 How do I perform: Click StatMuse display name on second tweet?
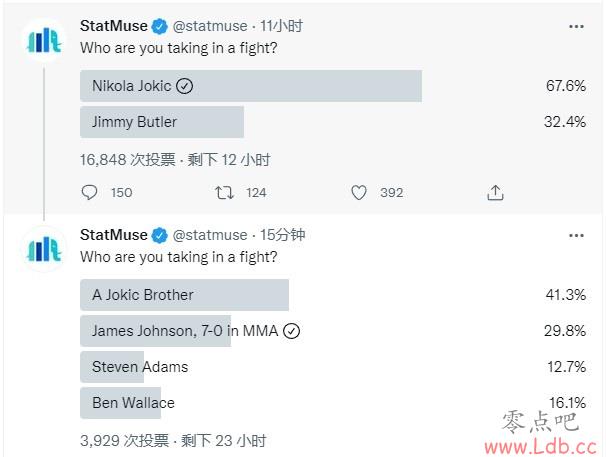click(114, 235)
